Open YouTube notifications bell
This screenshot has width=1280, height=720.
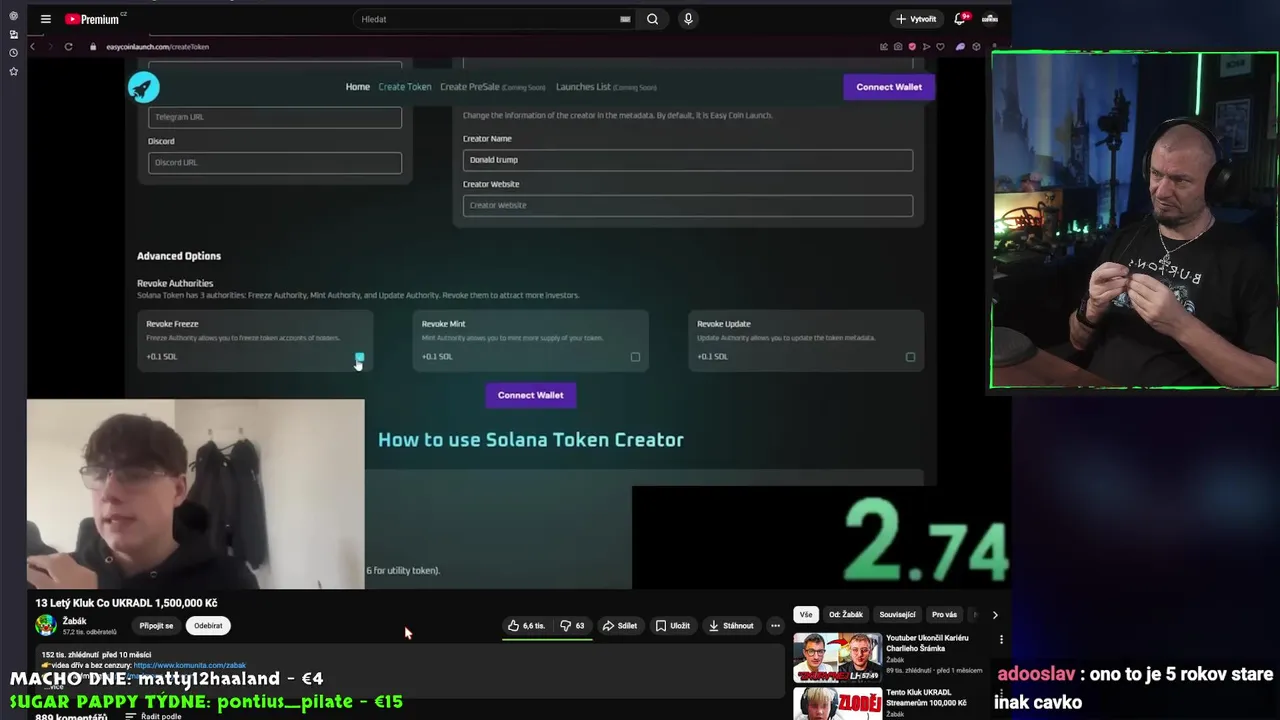pos(960,19)
